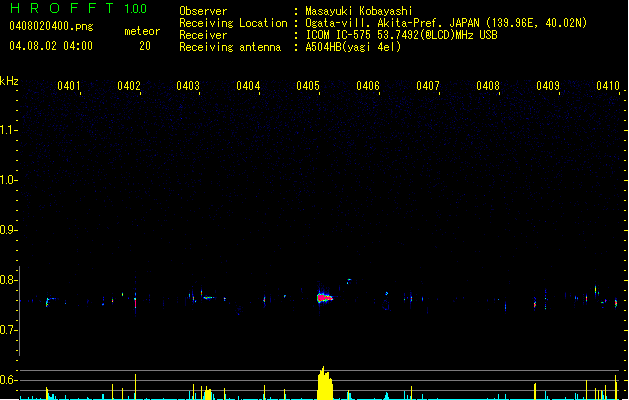Click the 0410 time marker

(608, 85)
